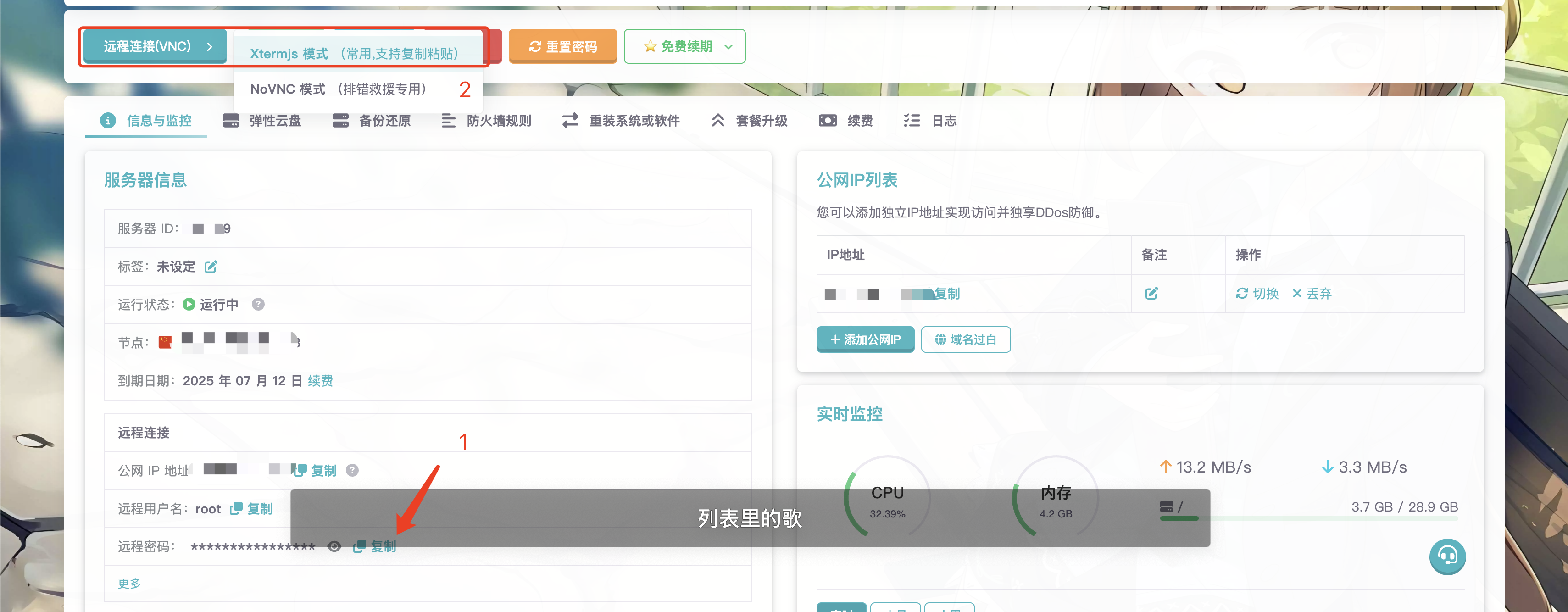Image resolution: width=1568 pixels, height=612 pixels.
Task: Edit the IP 备注 pencil icon
Action: [x=1151, y=294]
